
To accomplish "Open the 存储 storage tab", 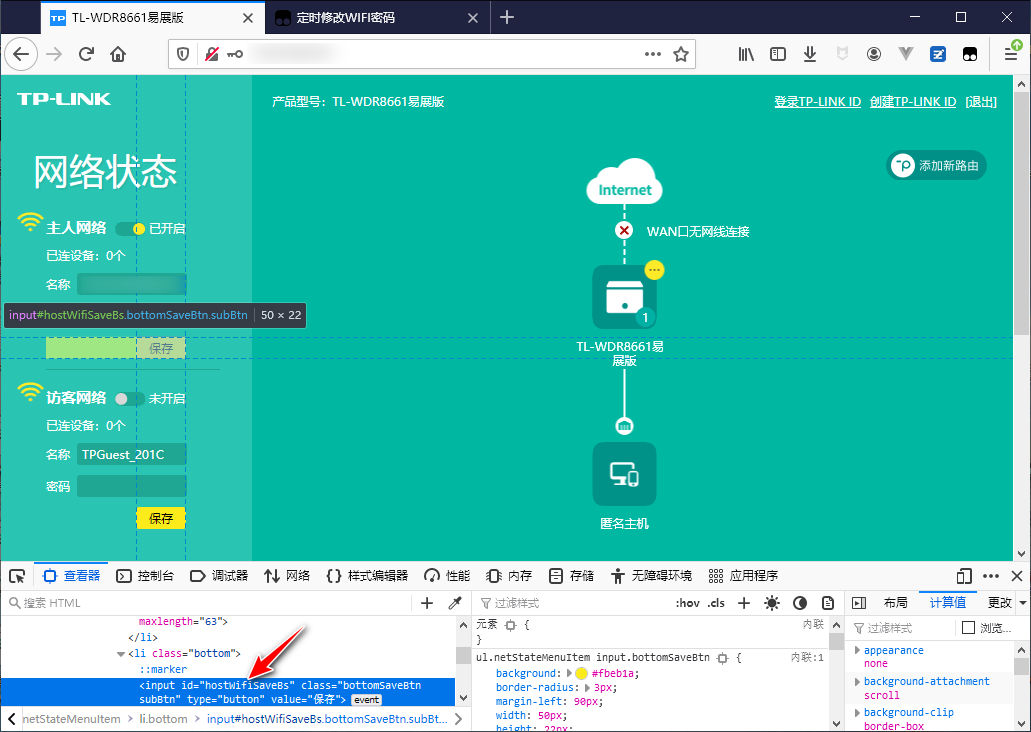I will tap(571, 576).
